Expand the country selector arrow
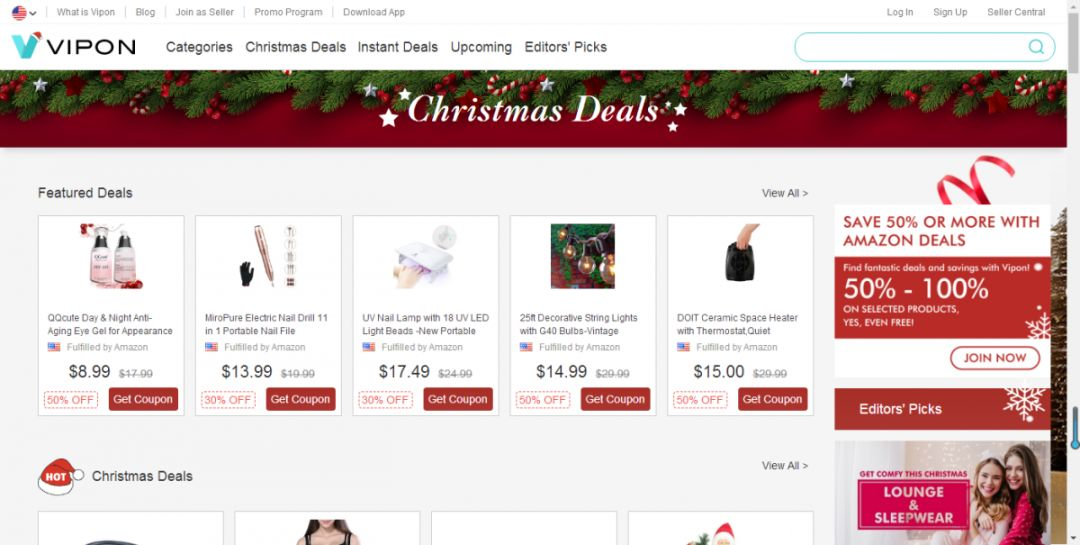Viewport: 1080px width, 545px height. click(x=32, y=13)
